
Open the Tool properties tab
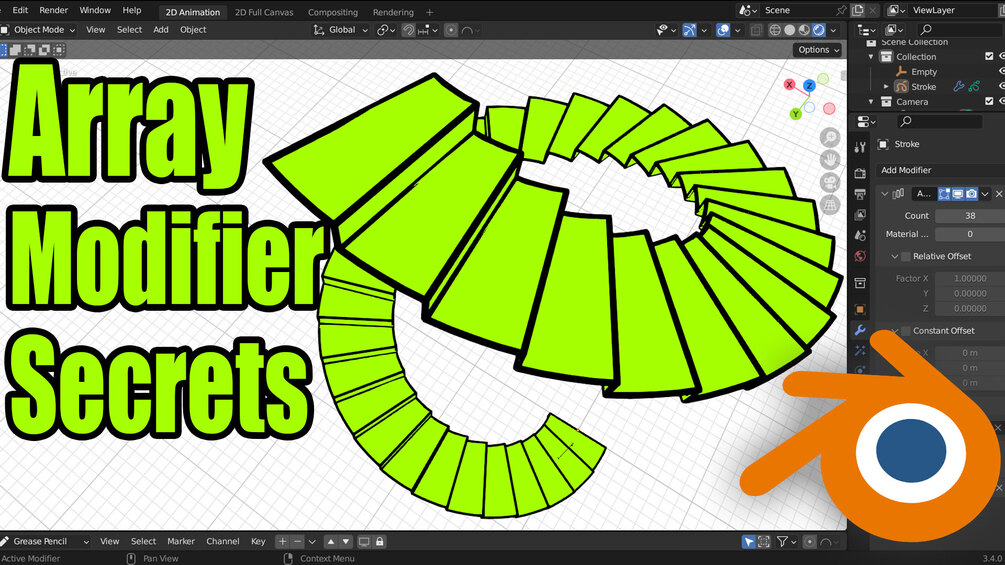[x=860, y=147]
